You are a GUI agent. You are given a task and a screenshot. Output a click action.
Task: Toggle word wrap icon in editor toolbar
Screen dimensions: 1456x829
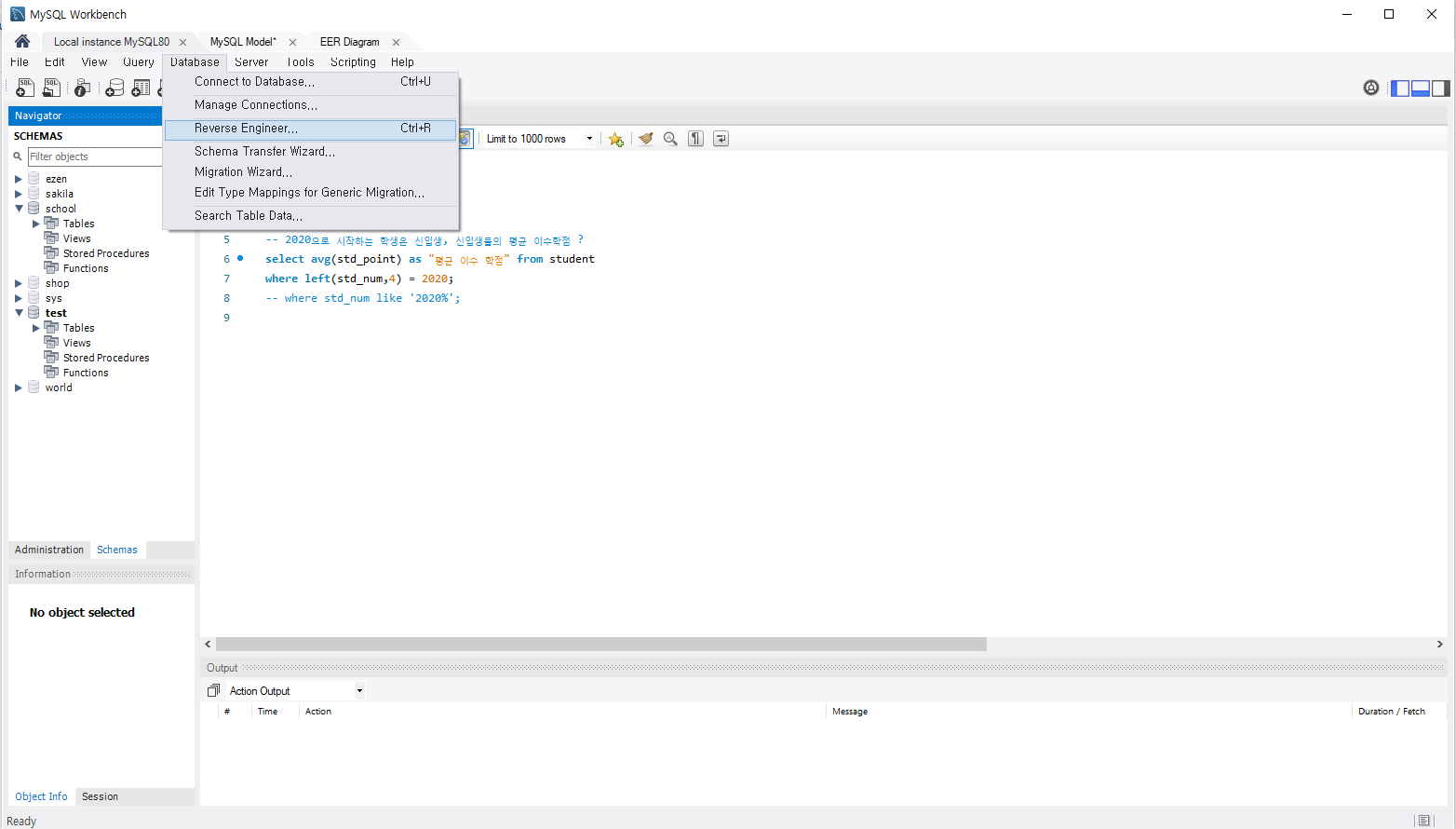(721, 139)
